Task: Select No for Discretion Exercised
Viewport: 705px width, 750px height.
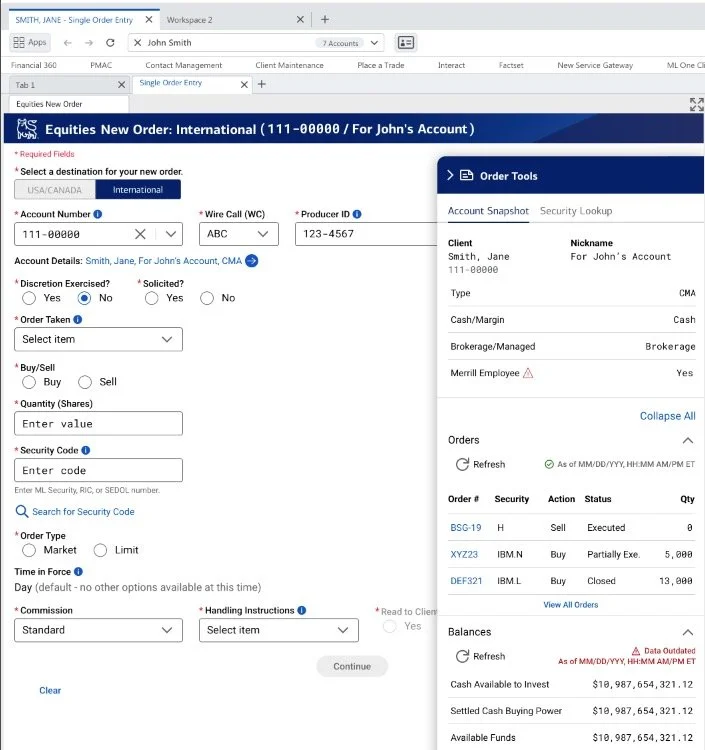Action: pos(84,298)
